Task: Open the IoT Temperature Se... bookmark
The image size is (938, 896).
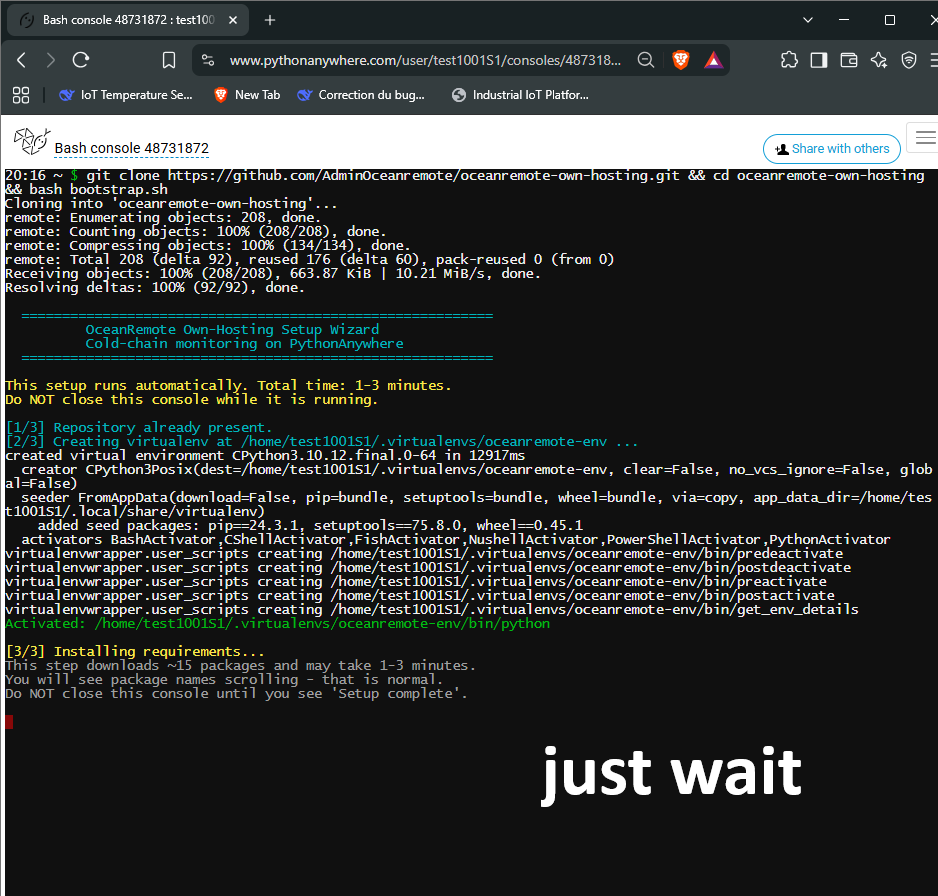Action: [126, 95]
